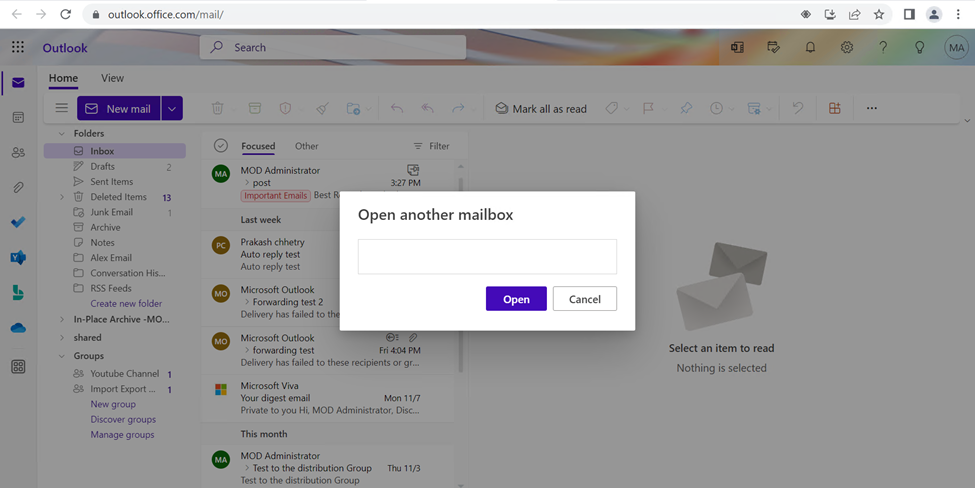Image resolution: width=975 pixels, height=488 pixels.
Task: Click the Pin icon in toolbar
Action: (686, 108)
